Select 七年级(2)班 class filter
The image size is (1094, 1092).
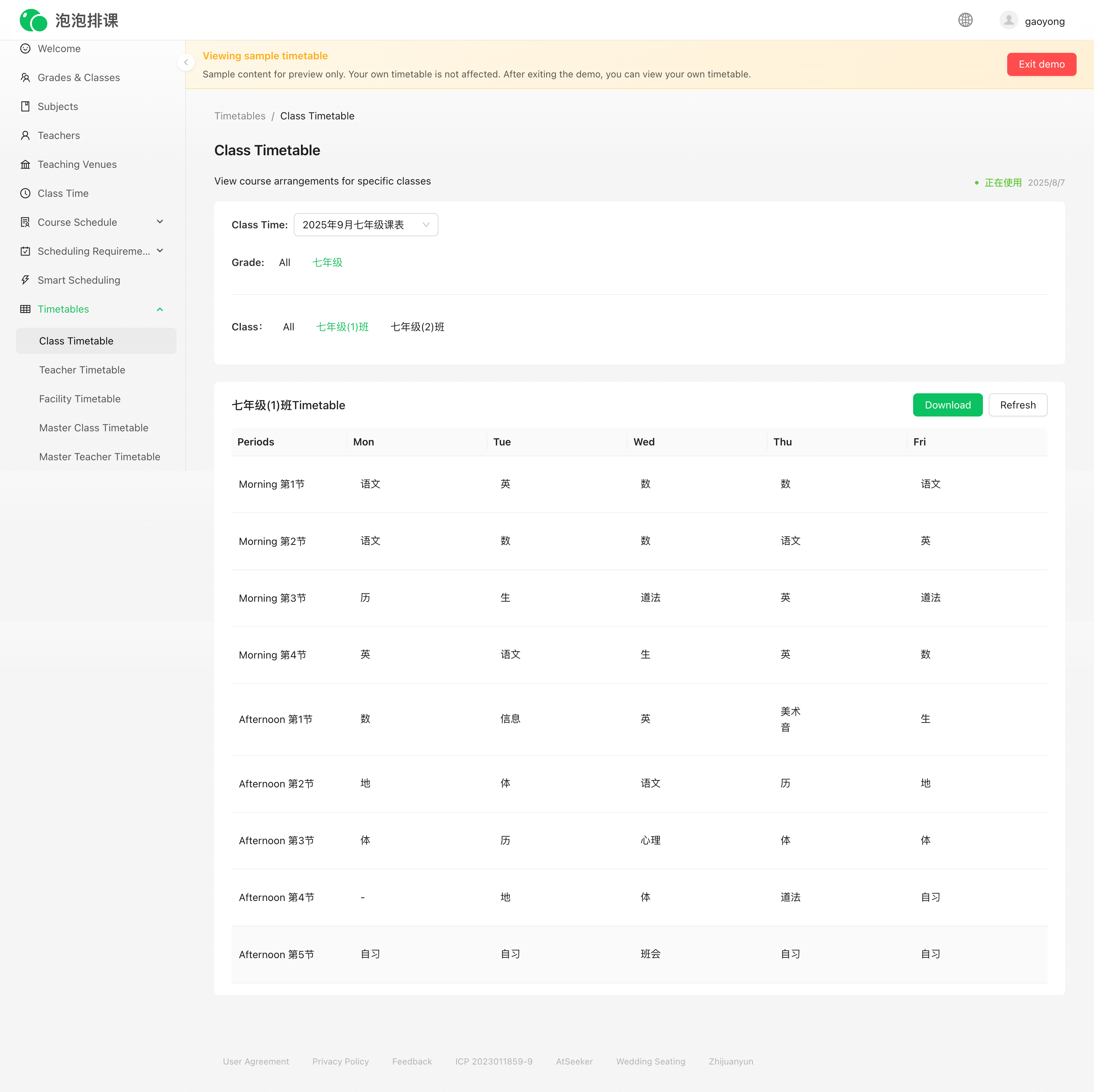[x=417, y=327]
